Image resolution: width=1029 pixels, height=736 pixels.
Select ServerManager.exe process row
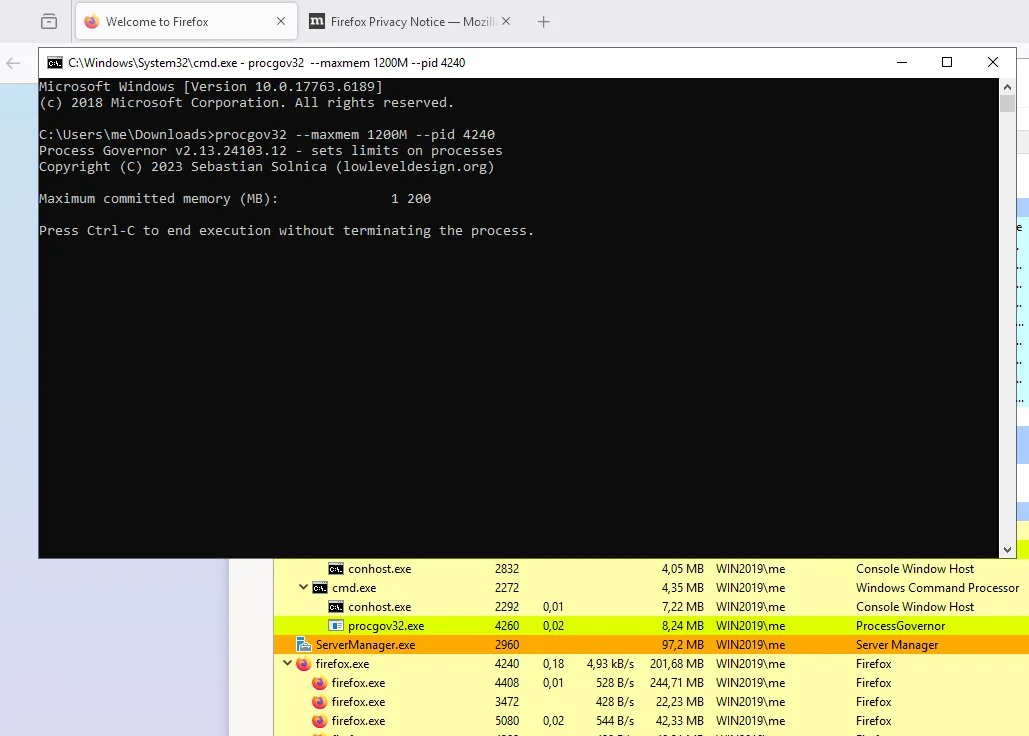click(651, 645)
